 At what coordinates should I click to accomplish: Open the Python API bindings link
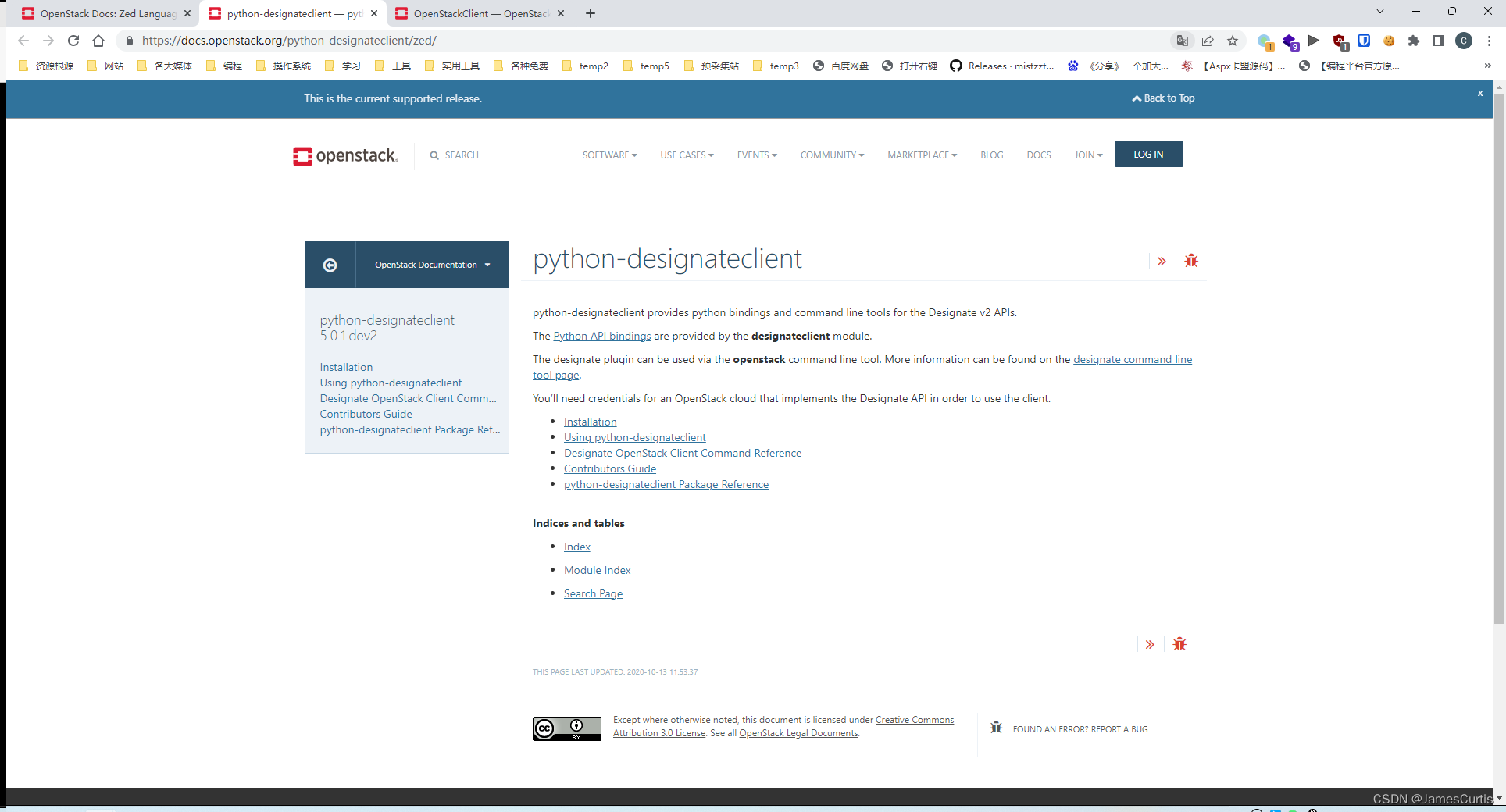pyautogui.click(x=602, y=337)
